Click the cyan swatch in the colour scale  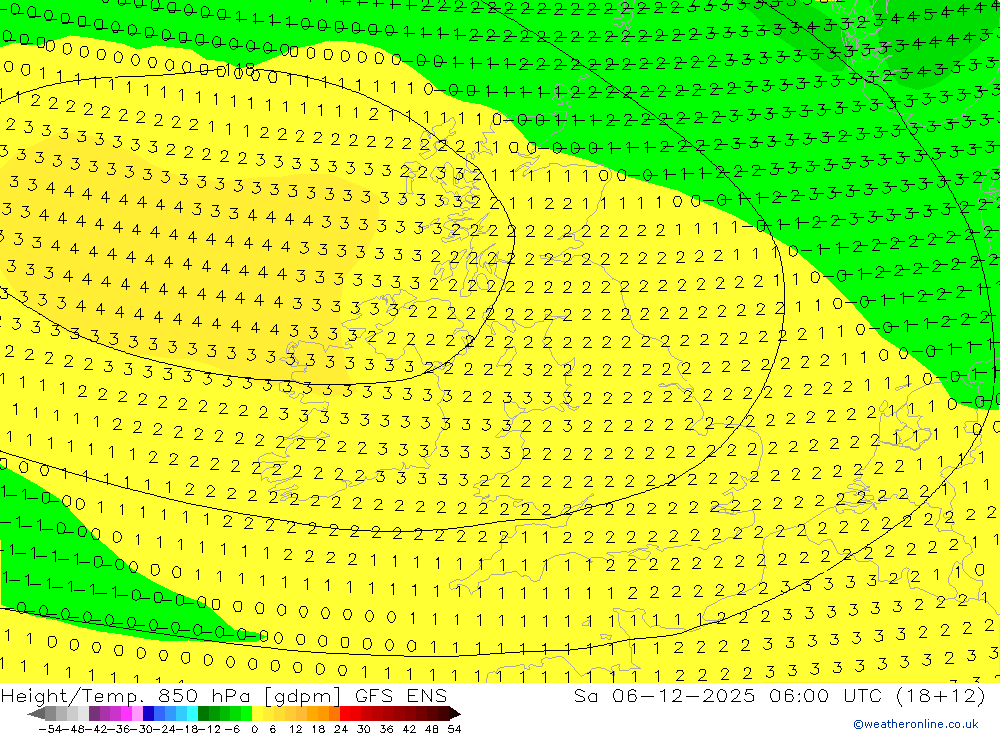point(192,714)
